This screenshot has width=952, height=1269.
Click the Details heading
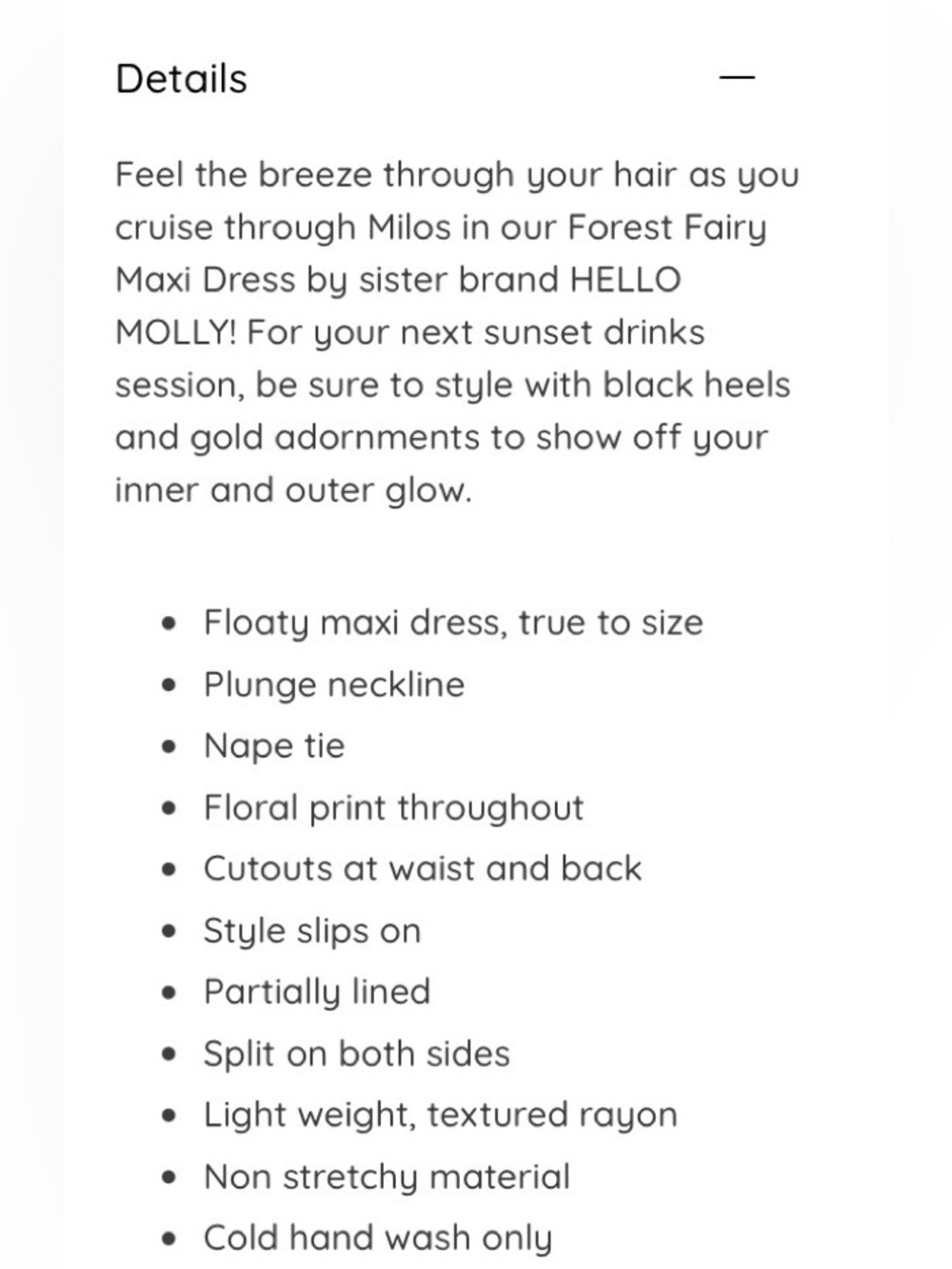pyautogui.click(x=181, y=79)
